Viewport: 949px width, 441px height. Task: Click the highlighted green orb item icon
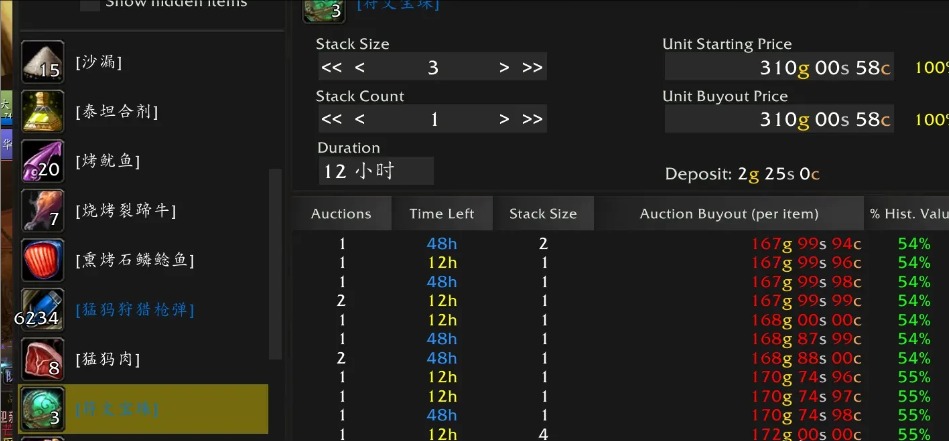[42, 409]
